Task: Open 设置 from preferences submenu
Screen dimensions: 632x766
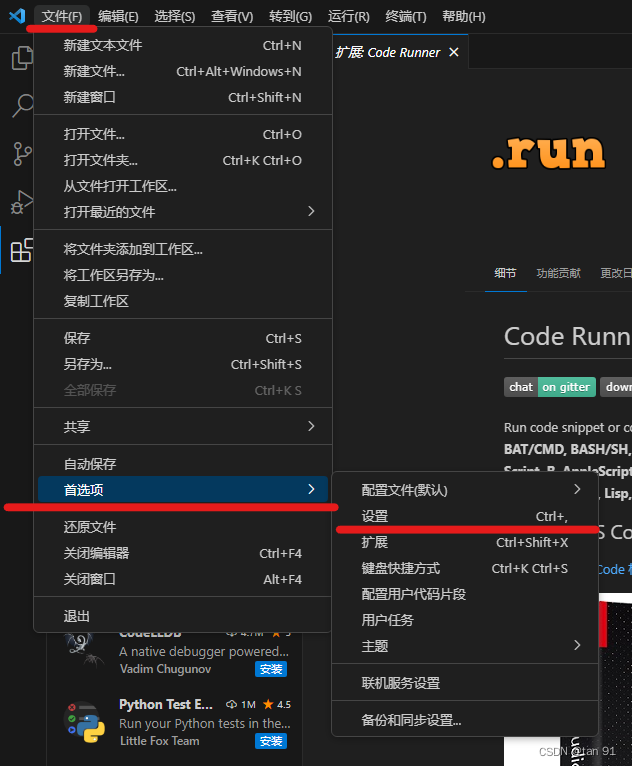Action: 465,516
